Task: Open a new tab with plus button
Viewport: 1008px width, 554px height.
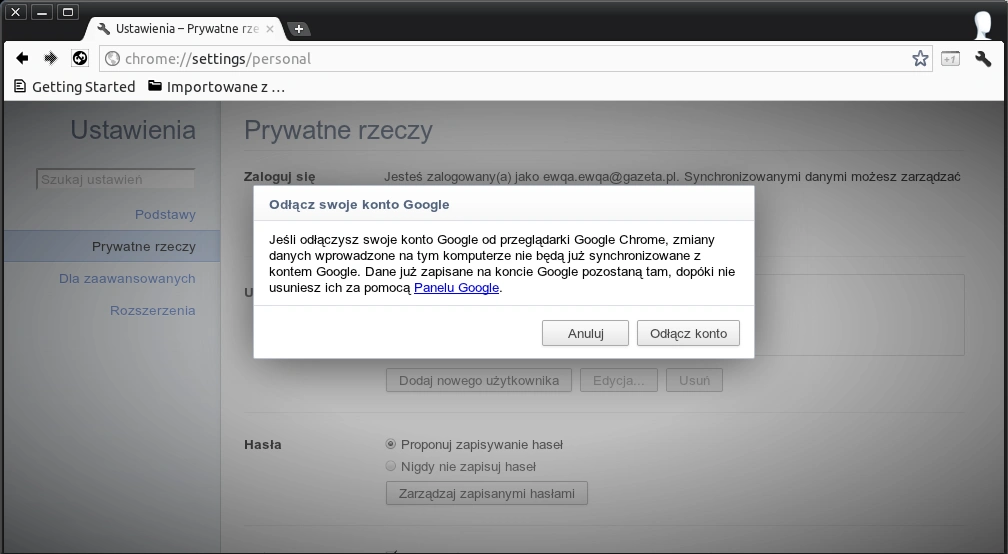Action: [298, 29]
